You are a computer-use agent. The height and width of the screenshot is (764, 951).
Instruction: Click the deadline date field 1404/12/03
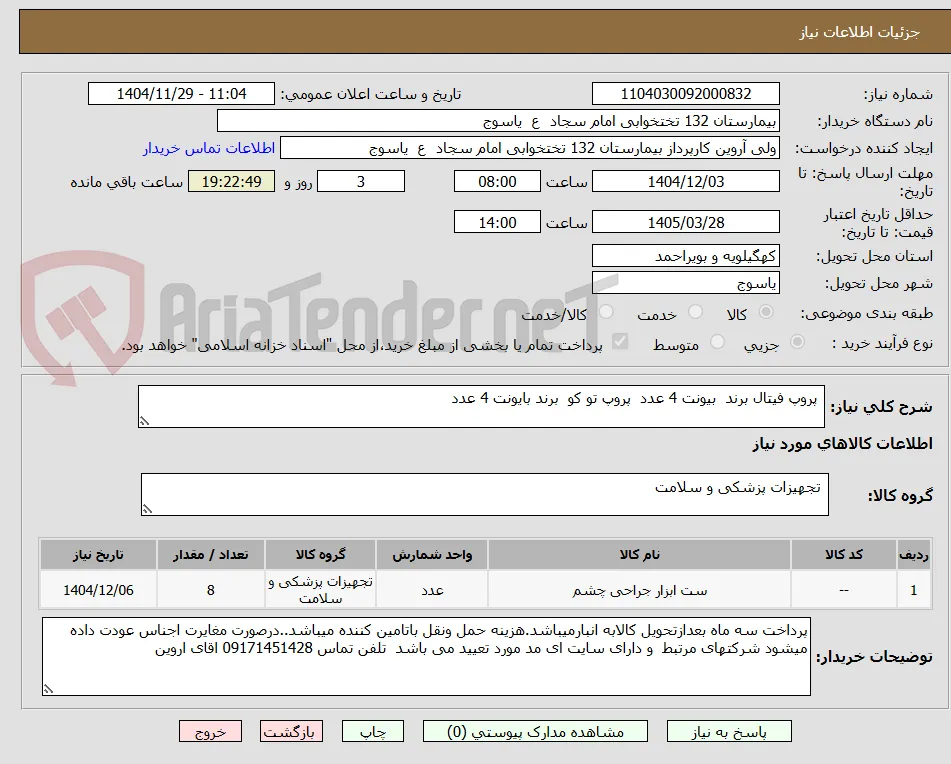(x=685, y=181)
